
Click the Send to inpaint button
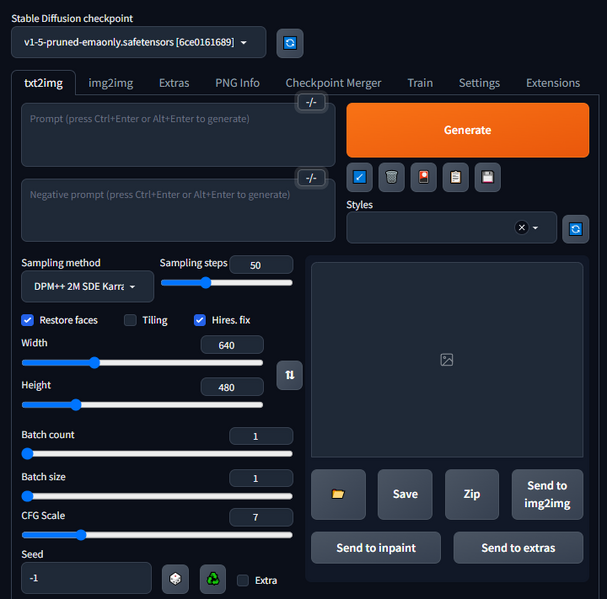(375, 548)
